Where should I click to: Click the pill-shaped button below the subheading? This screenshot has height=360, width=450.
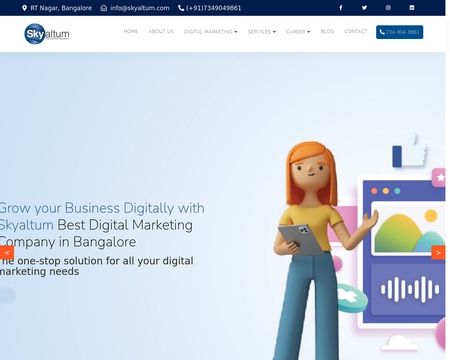[7, 296]
